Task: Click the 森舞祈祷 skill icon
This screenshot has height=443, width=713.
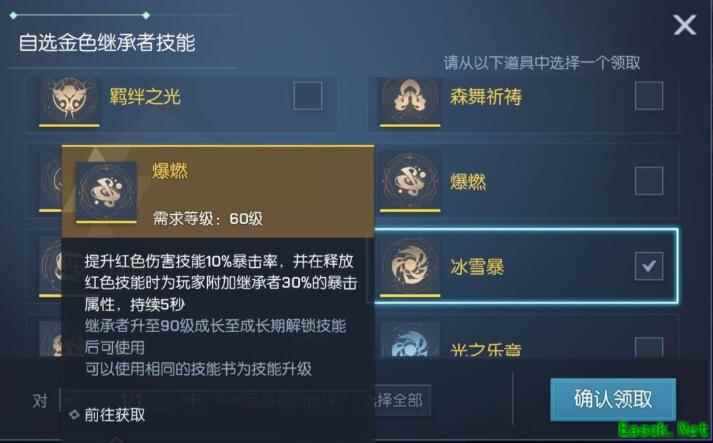Action: pyautogui.click(x=410, y=99)
